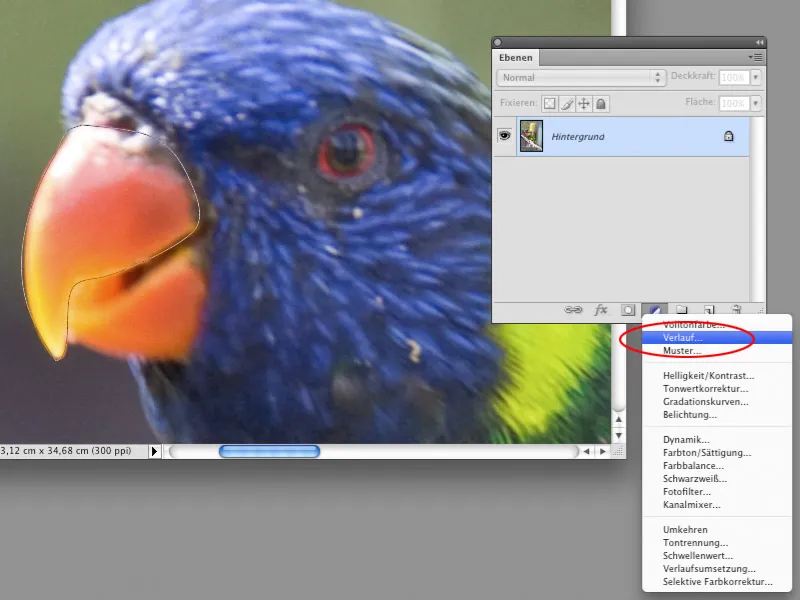Click the Hintergrund layer thumbnail

pos(530,136)
